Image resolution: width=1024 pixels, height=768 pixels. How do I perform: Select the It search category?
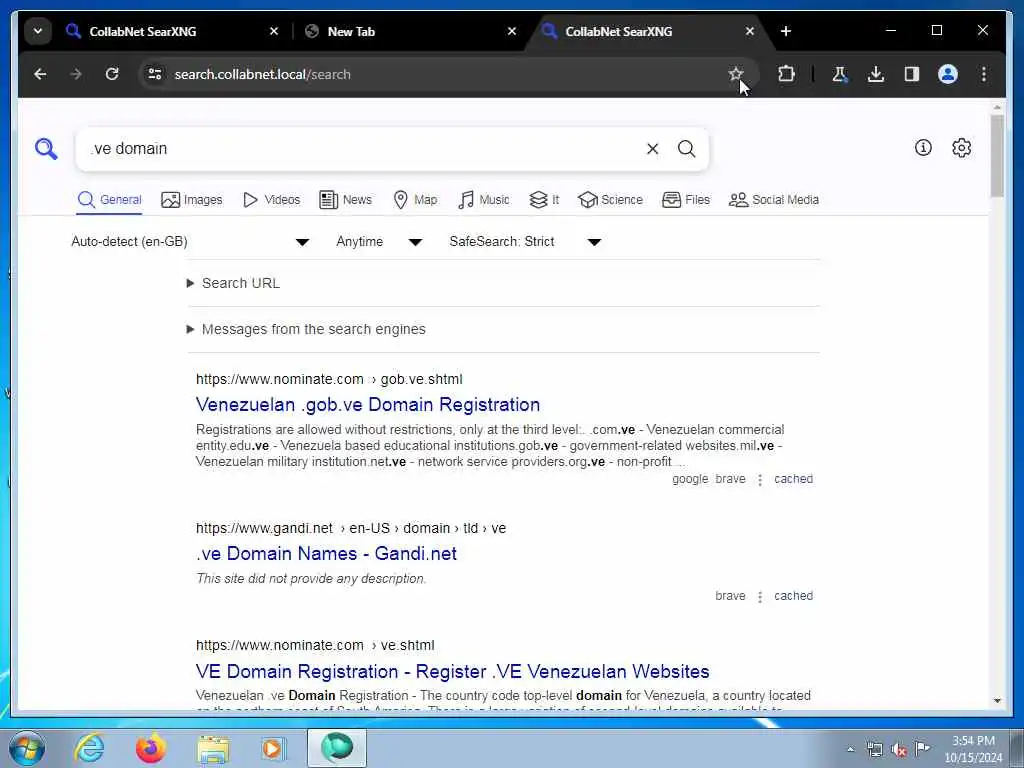544,200
